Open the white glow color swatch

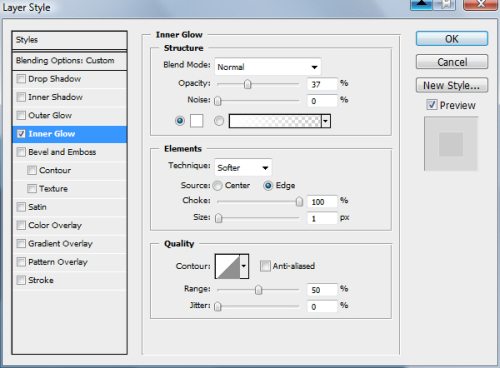(196, 121)
